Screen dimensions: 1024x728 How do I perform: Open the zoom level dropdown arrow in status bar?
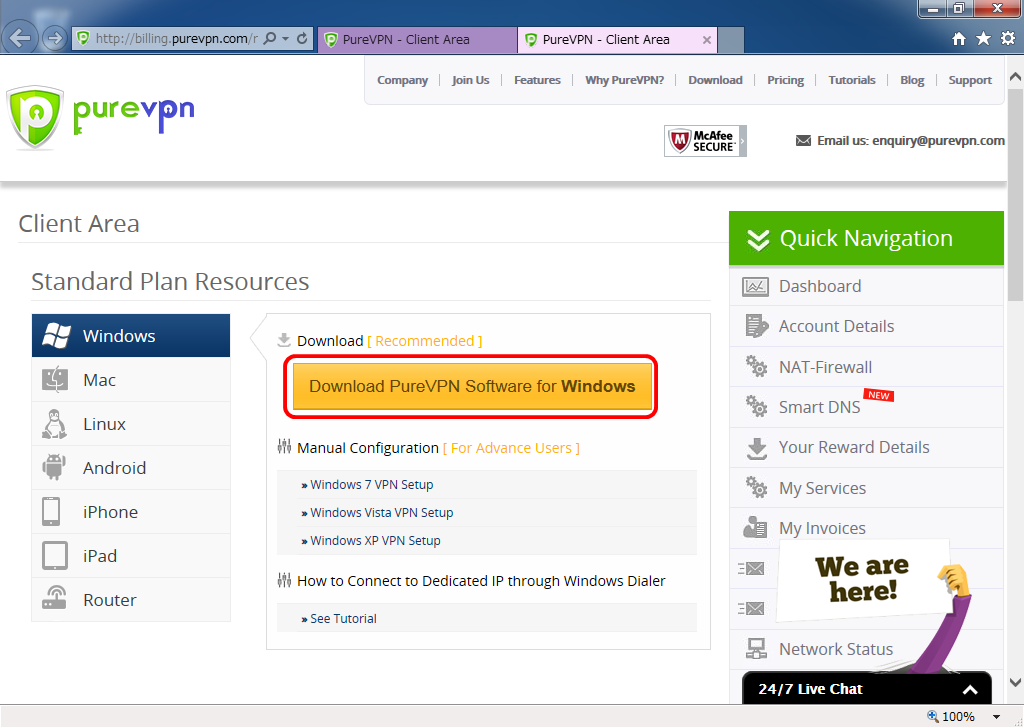[997, 717]
